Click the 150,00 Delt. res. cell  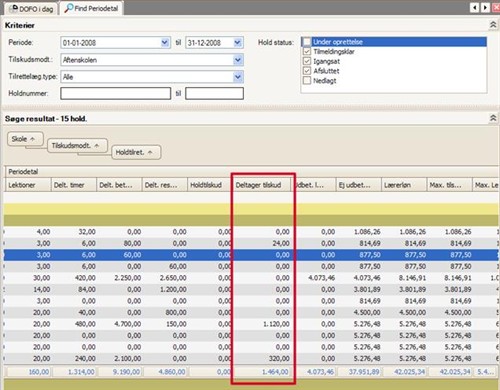click(x=164, y=324)
